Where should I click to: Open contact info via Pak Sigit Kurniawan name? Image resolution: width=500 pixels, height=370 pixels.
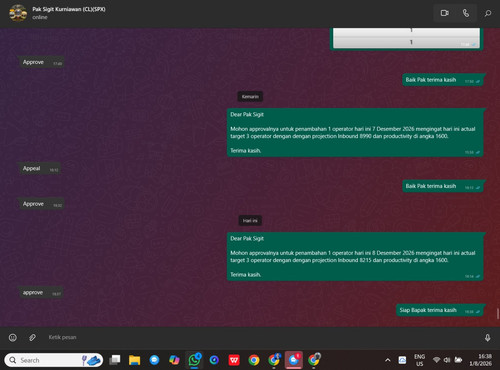[x=69, y=9]
